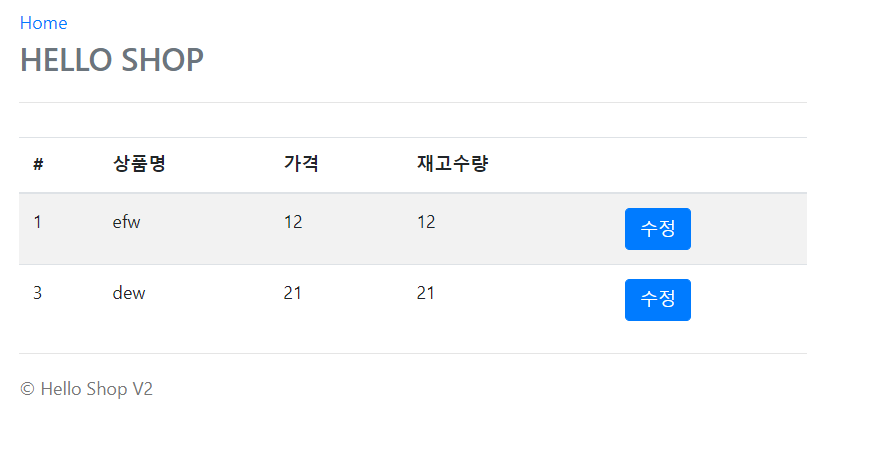Click the 재고수량 value in efw row
Viewport: 870px width, 454px height.
tap(426, 222)
